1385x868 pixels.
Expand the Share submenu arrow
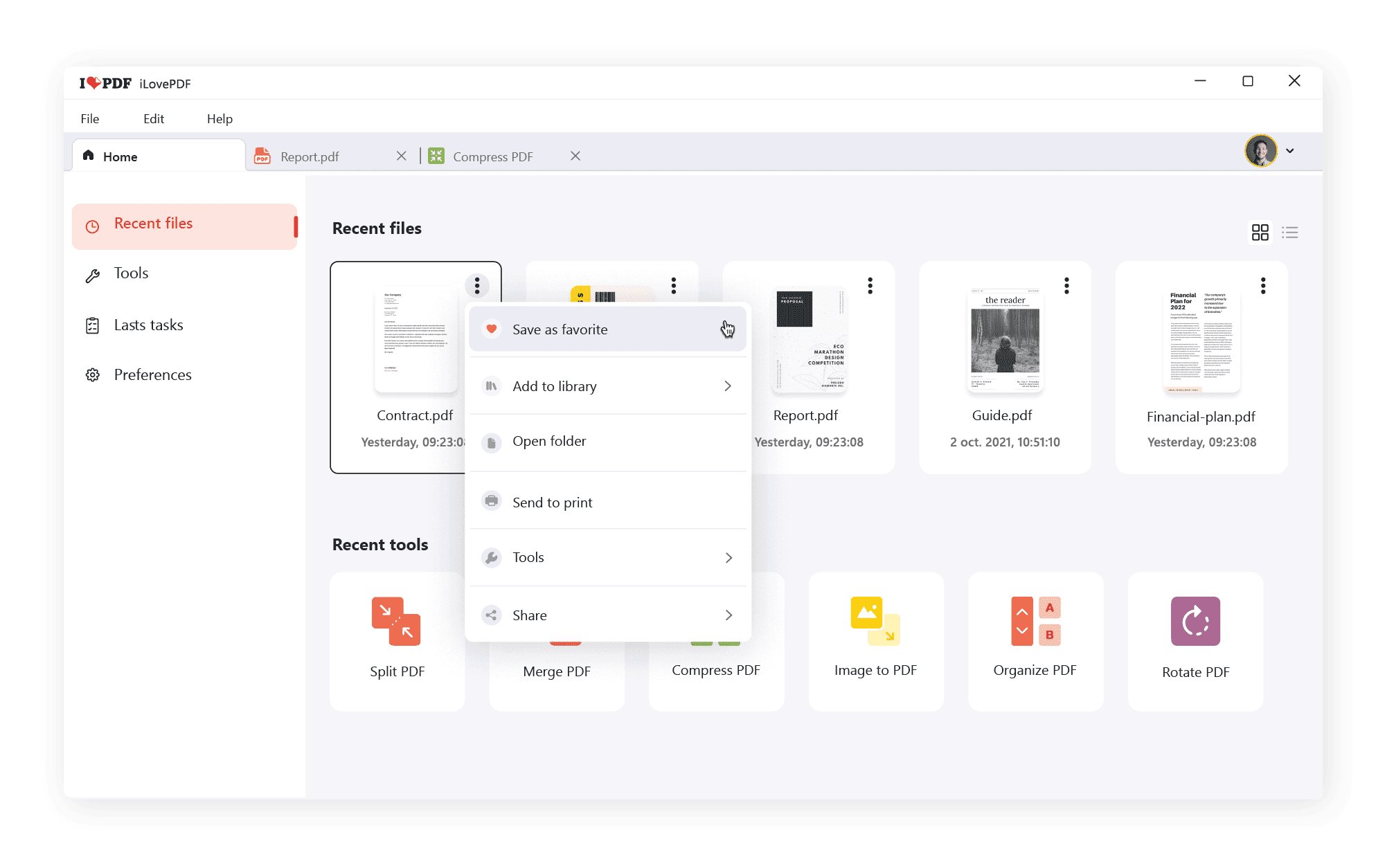(729, 615)
